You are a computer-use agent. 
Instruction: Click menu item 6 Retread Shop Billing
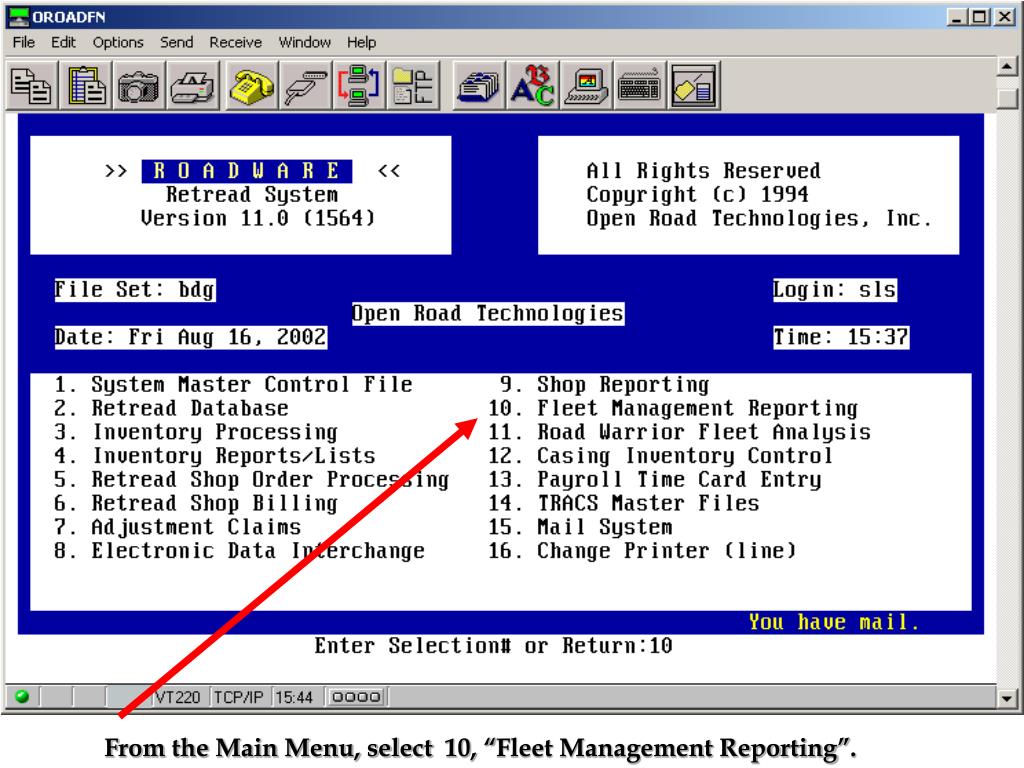tap(196, 503)
